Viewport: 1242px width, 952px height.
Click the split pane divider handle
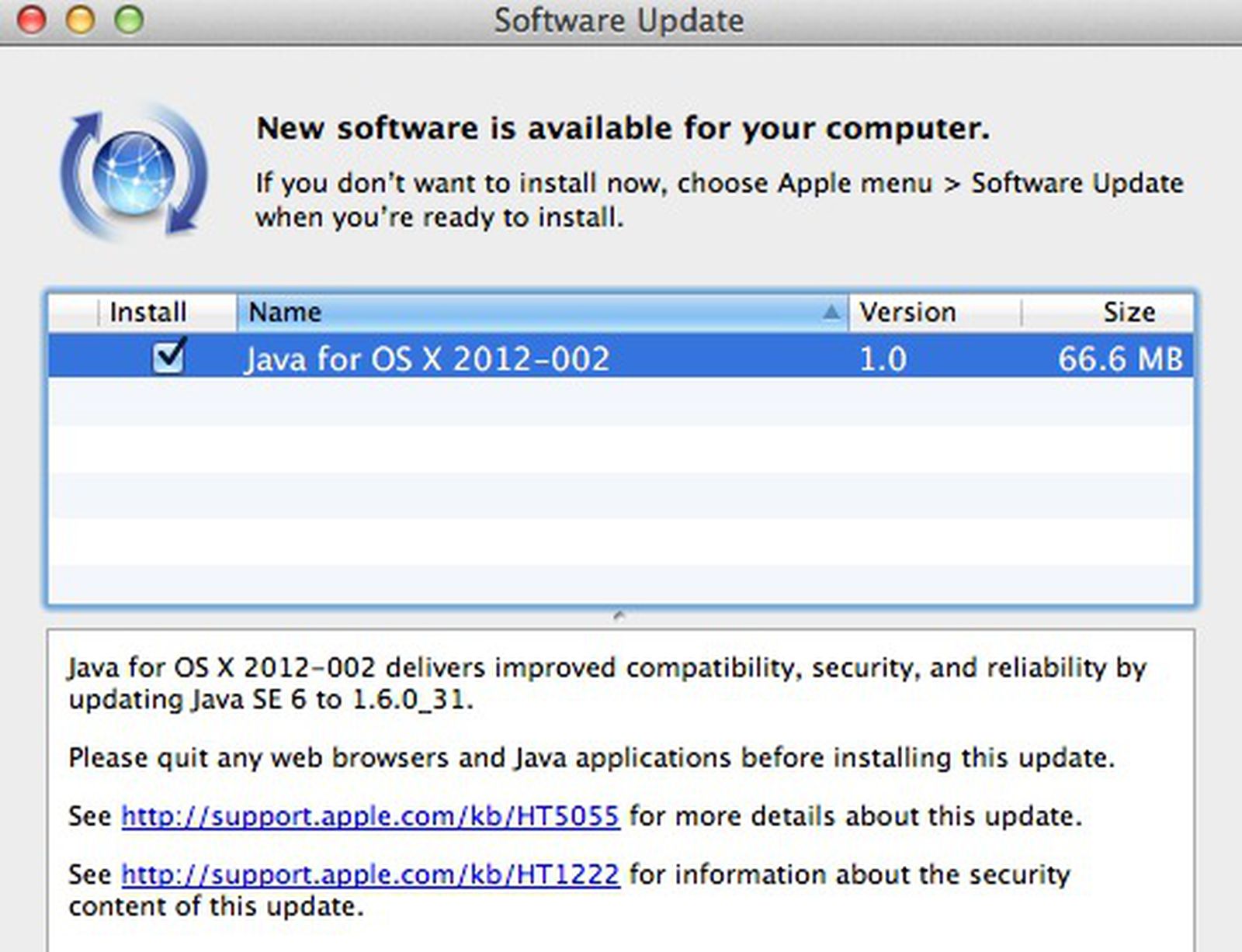tap(619, 616)
